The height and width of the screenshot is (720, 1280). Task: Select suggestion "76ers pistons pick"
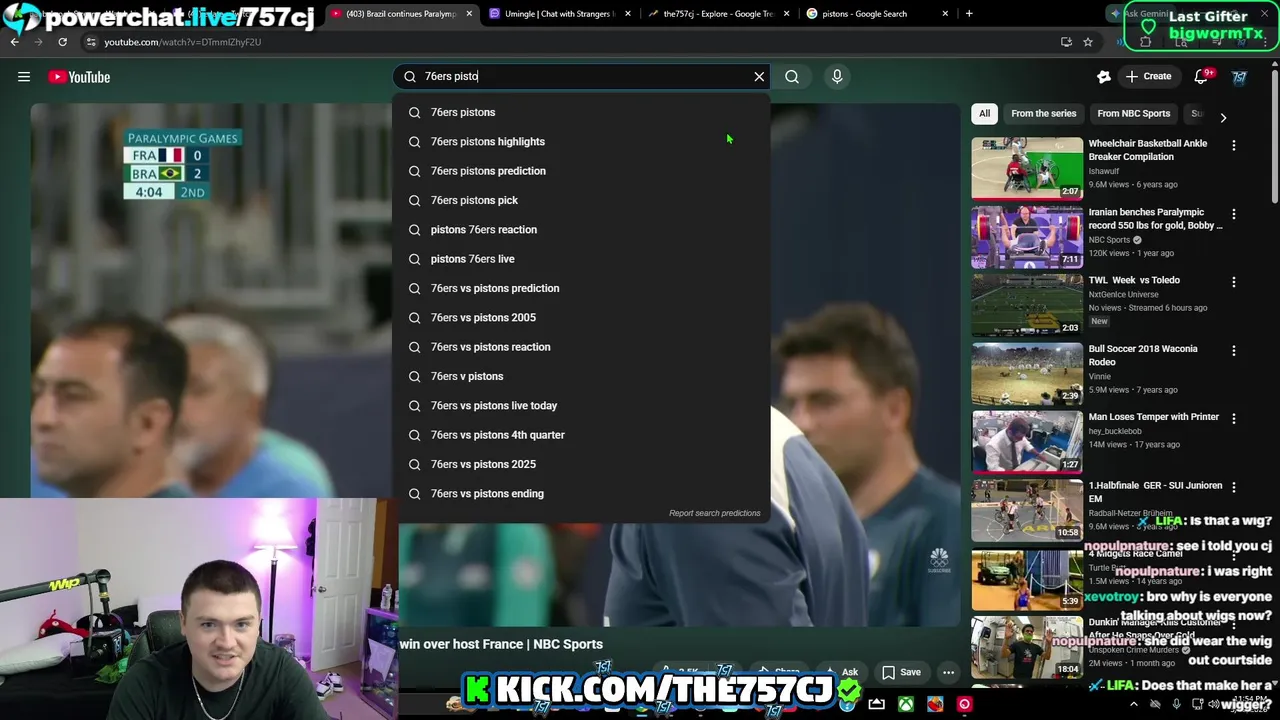coord(582,200)
